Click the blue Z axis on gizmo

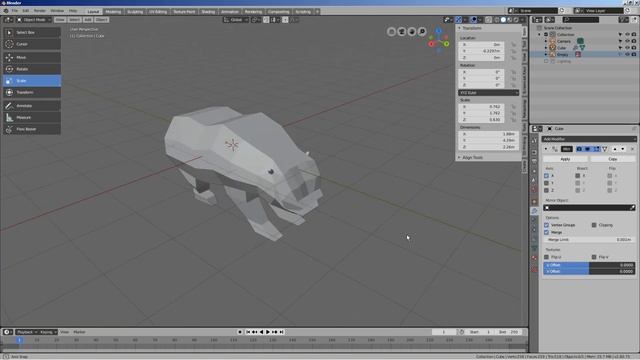point(438,31)
